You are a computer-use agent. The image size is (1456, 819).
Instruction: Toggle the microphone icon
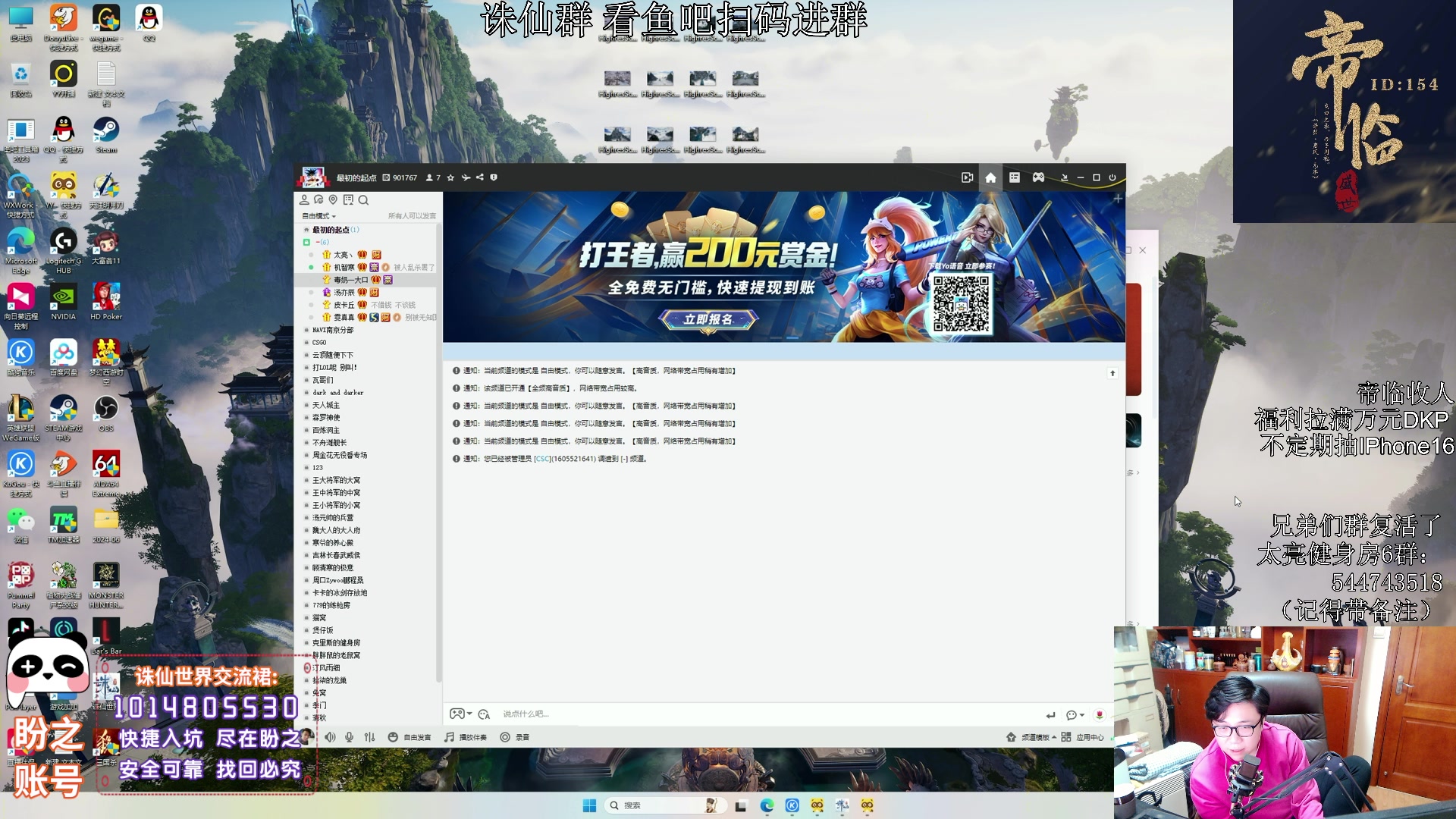point(350,737)
